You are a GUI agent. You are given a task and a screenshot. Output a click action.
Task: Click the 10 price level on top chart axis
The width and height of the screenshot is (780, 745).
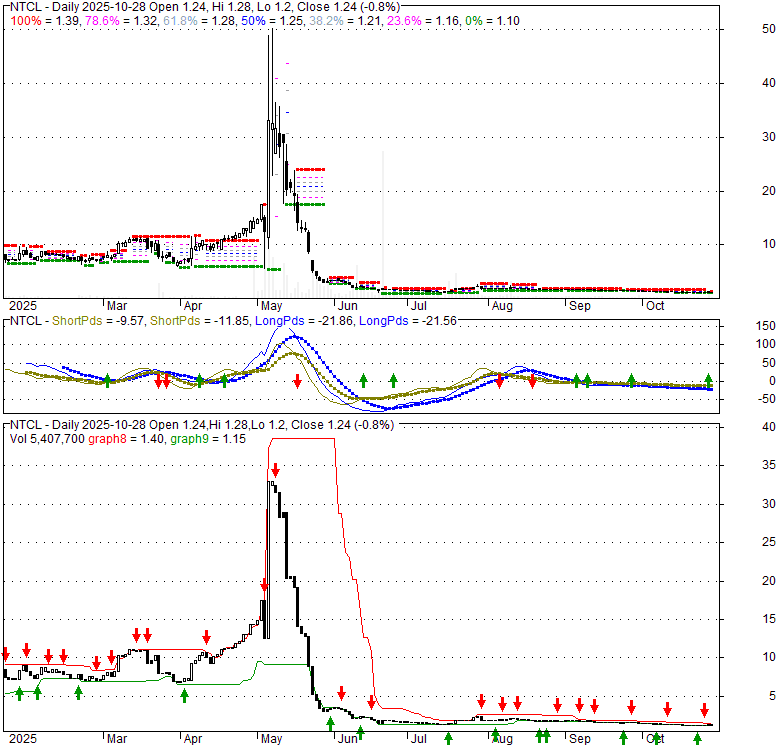pyautogui.click(x=769, y=244)
